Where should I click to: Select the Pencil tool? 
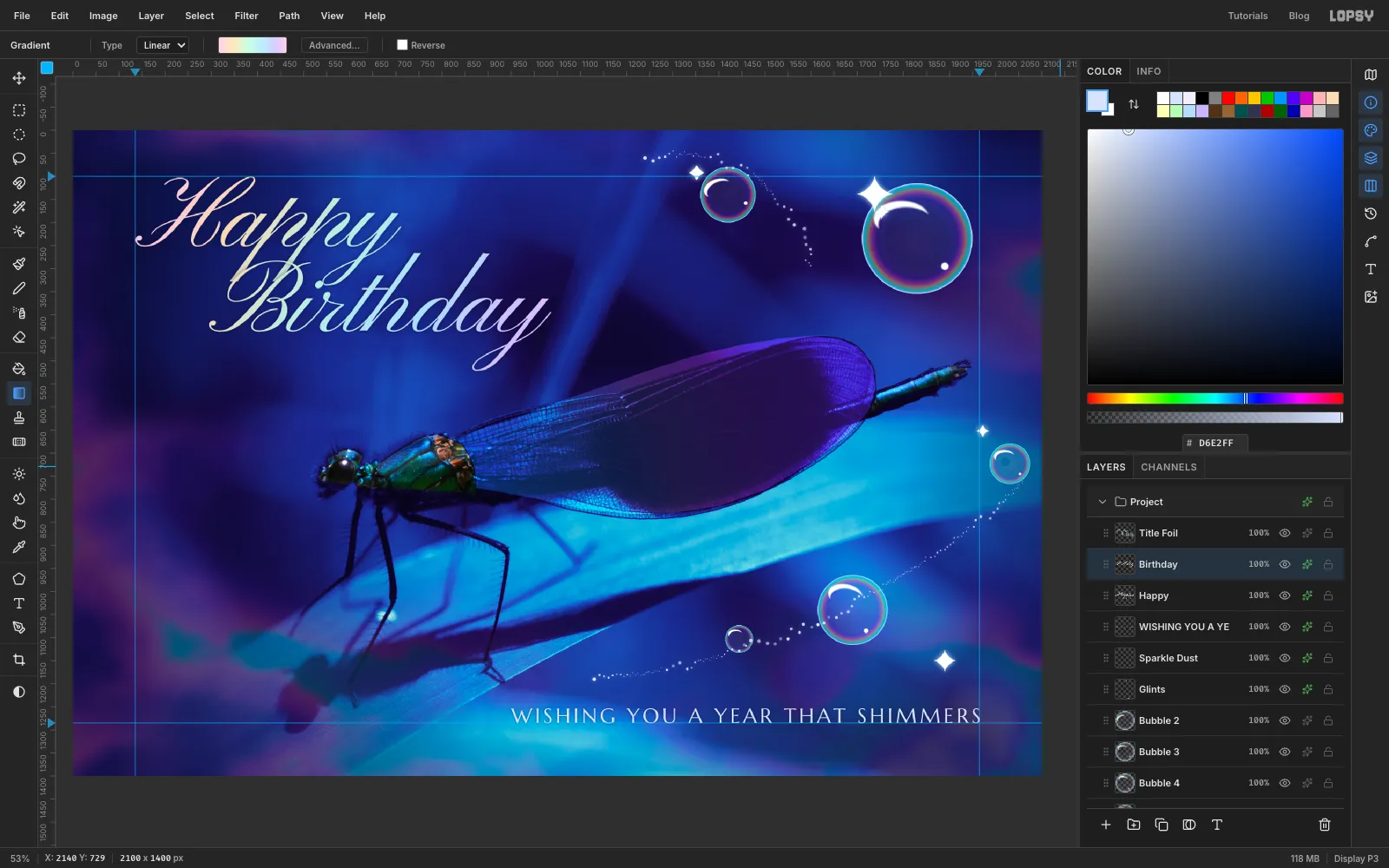pyautogui.click(x=18, y=288)
